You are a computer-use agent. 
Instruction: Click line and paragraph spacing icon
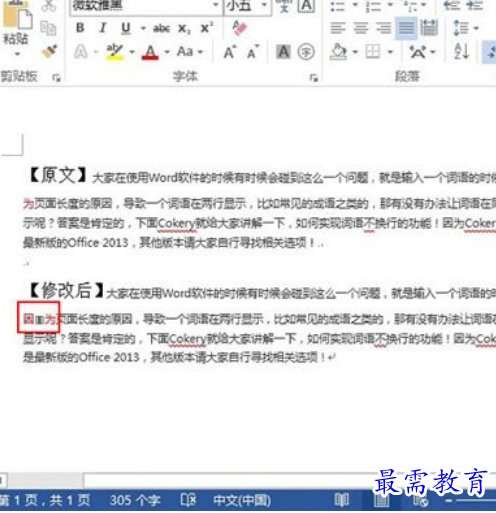(461, 28)
